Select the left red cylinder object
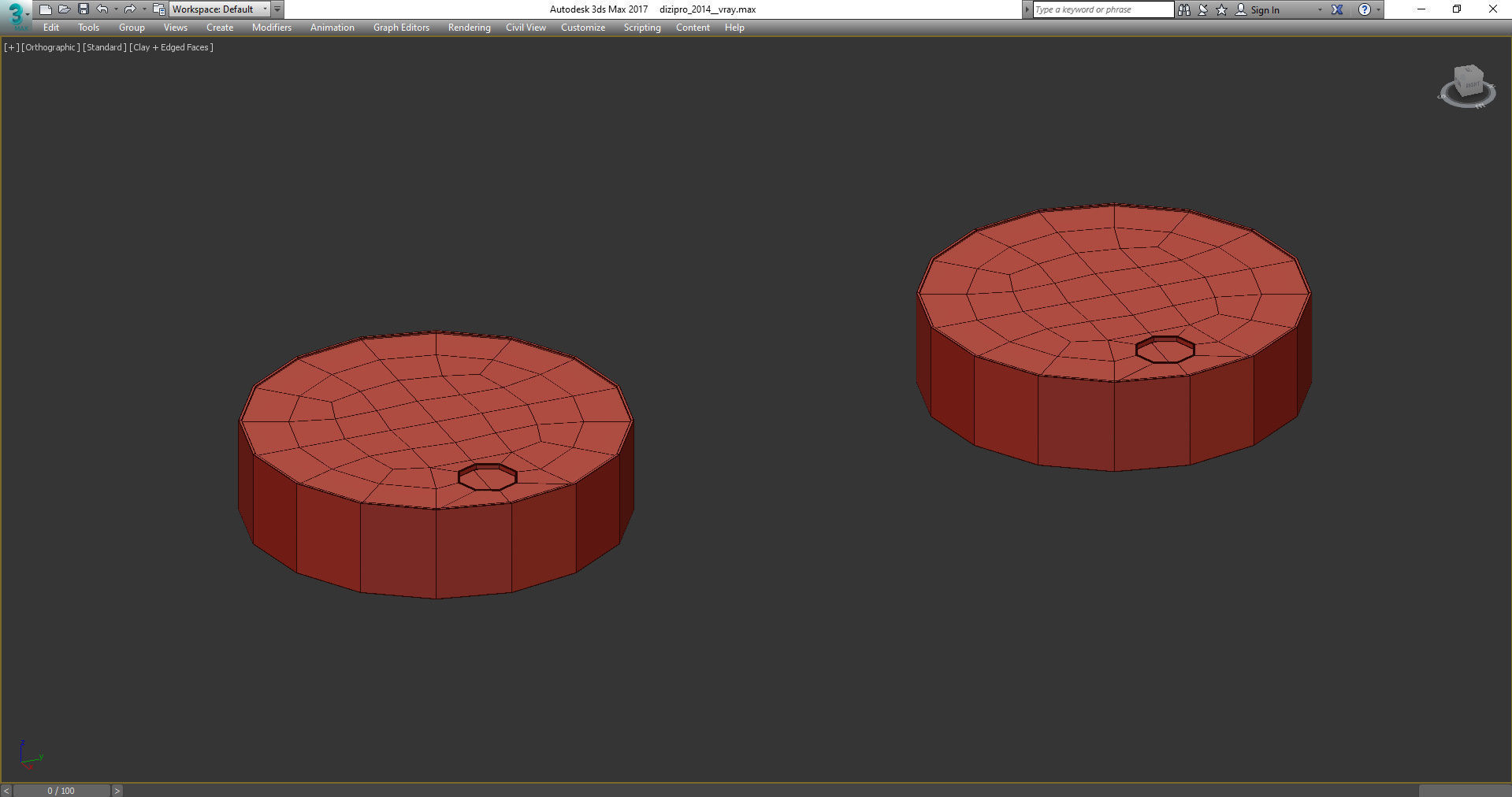 (x=436, y=465)
